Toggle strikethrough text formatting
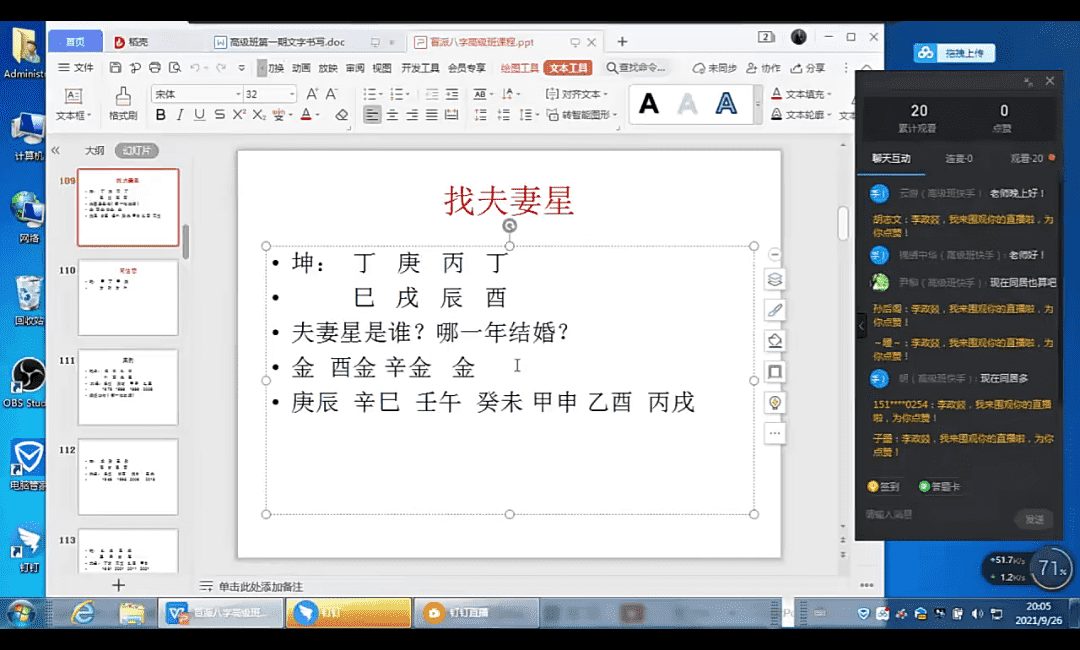1080x650 pixels. [x=219, y=115]
